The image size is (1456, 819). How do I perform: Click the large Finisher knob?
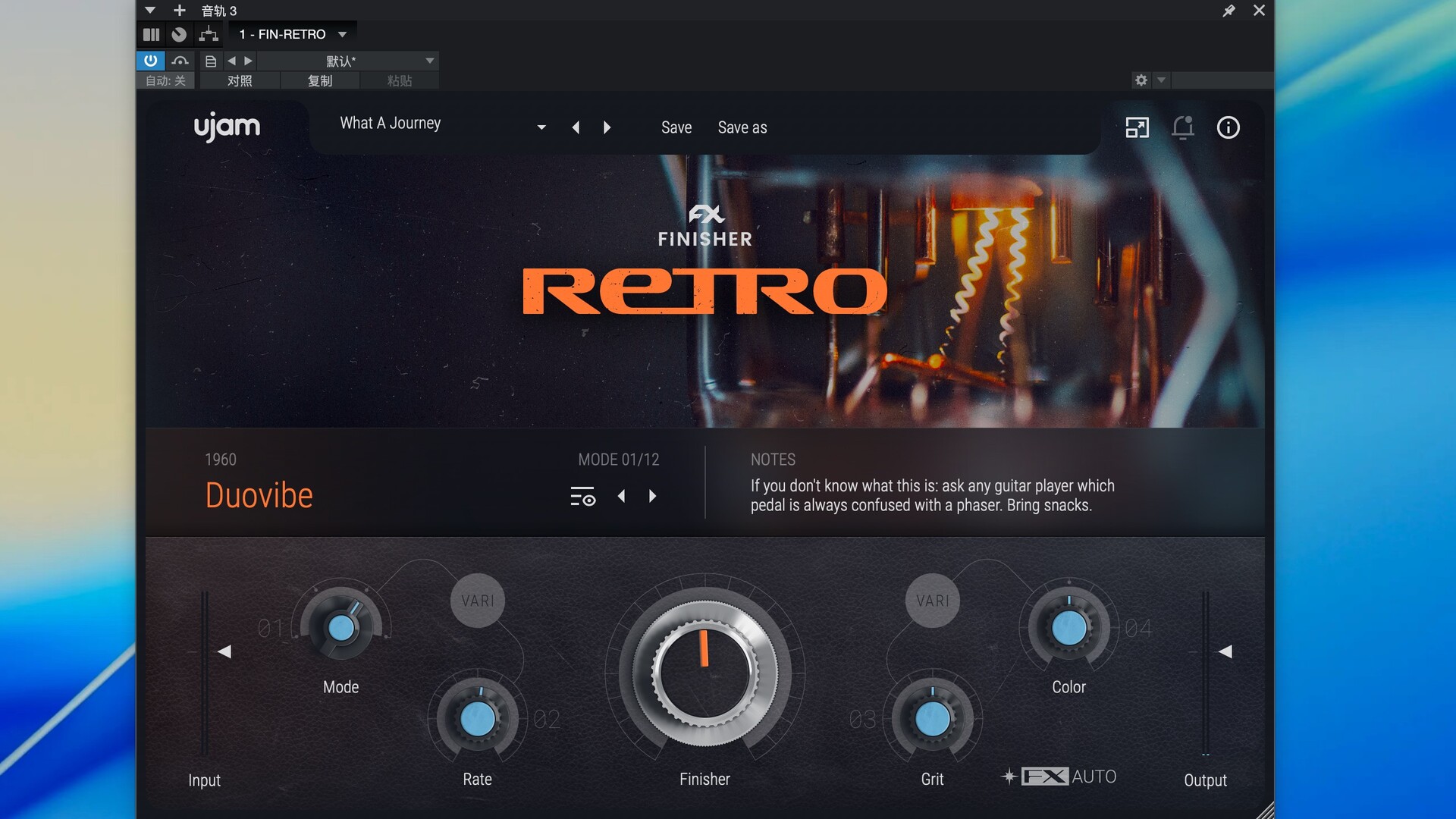click(704, 673)
